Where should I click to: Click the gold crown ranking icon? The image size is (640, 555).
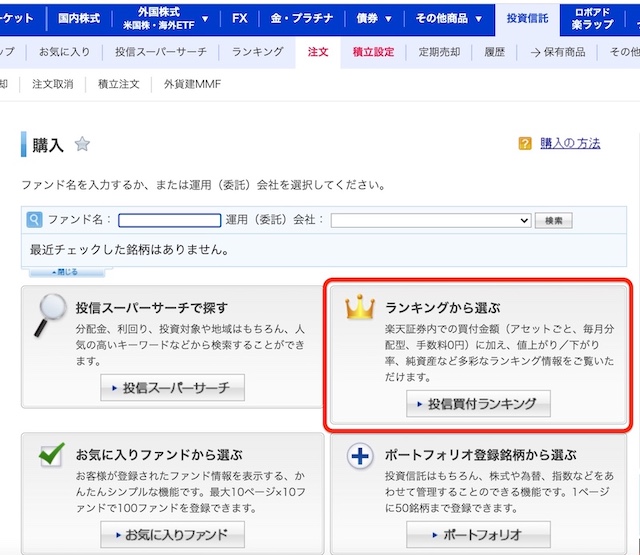tap(358, 308)
